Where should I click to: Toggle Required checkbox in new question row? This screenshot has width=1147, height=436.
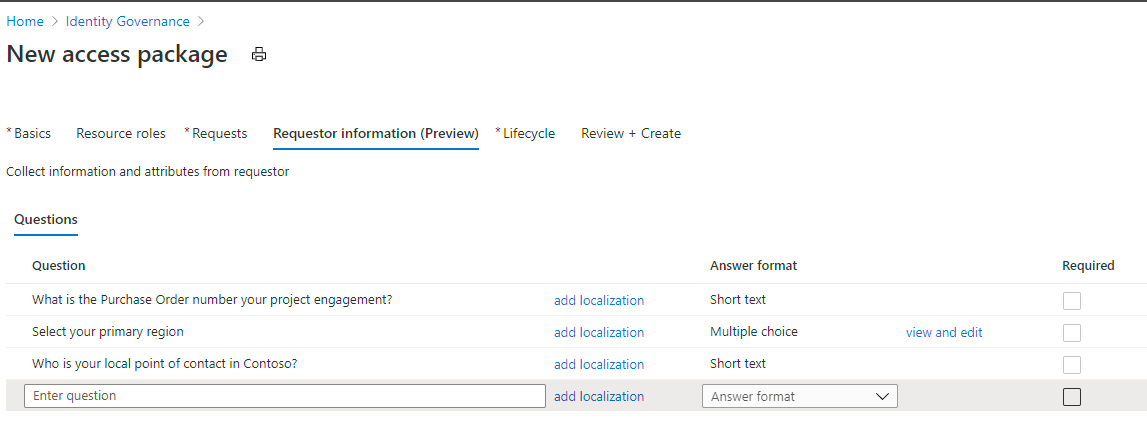1072,396
